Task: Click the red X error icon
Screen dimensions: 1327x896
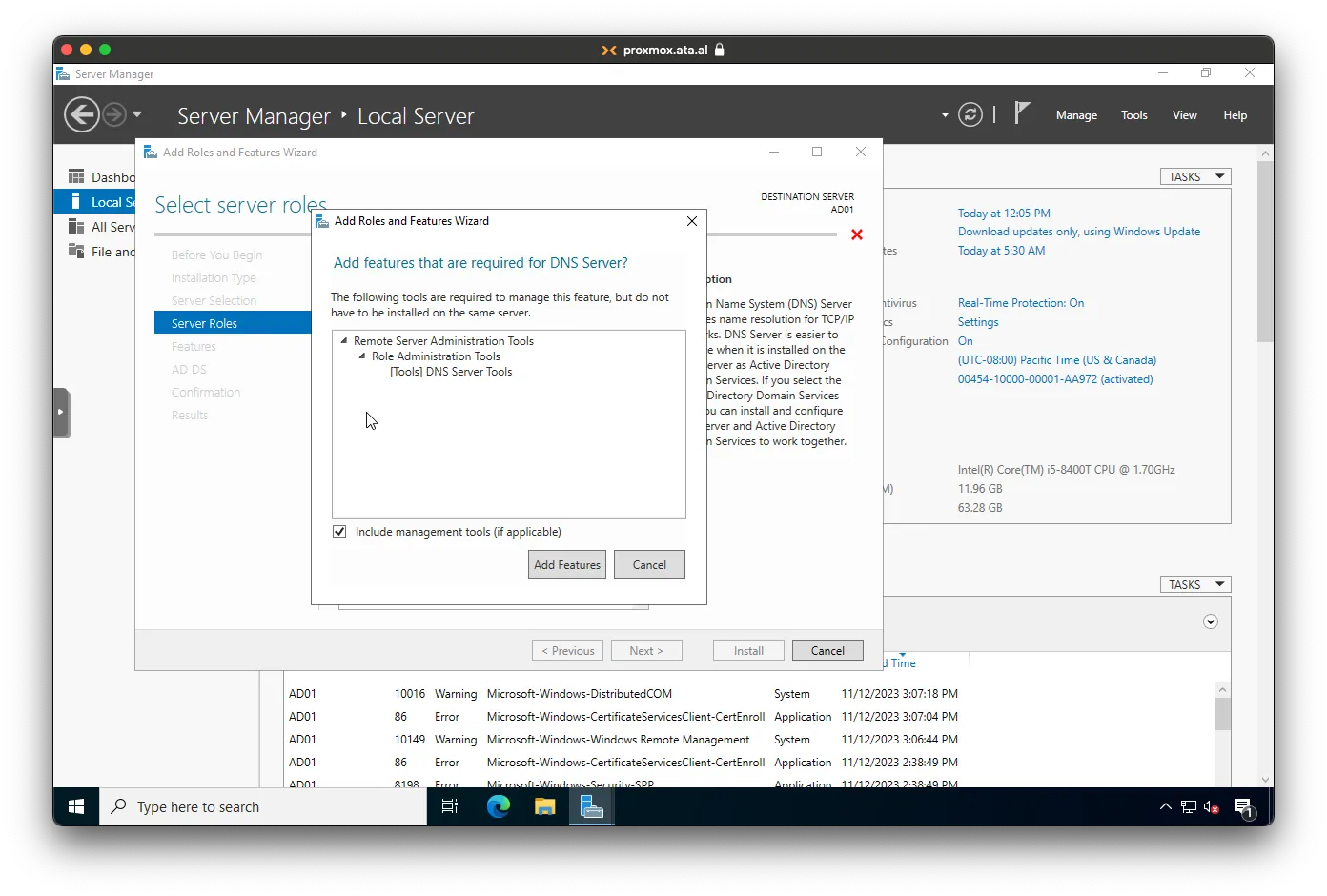Action: (x=857, y=234)
